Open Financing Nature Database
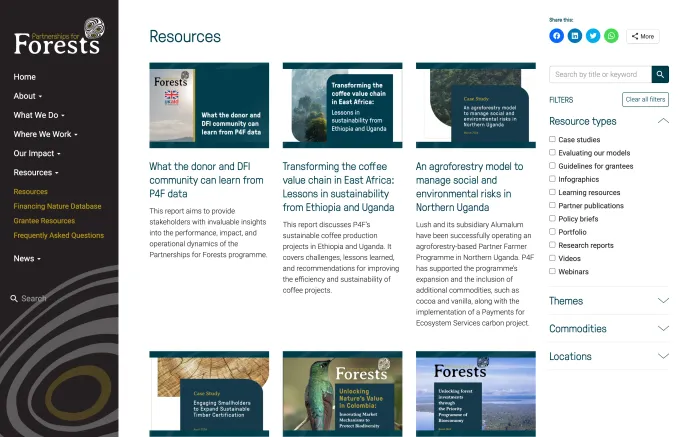Image resolution: width=700 pixels, height=437 pixels. tap(57, 206)
